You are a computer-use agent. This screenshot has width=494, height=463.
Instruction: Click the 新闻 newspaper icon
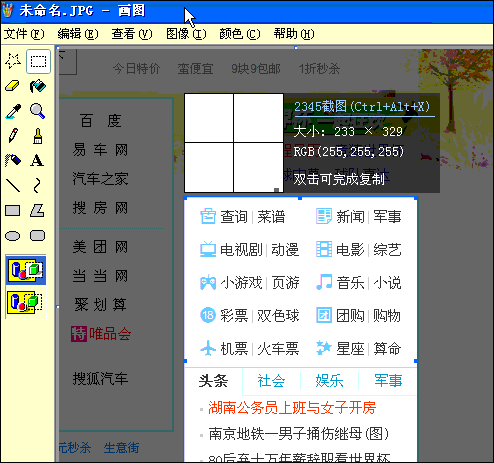point(324,217)
